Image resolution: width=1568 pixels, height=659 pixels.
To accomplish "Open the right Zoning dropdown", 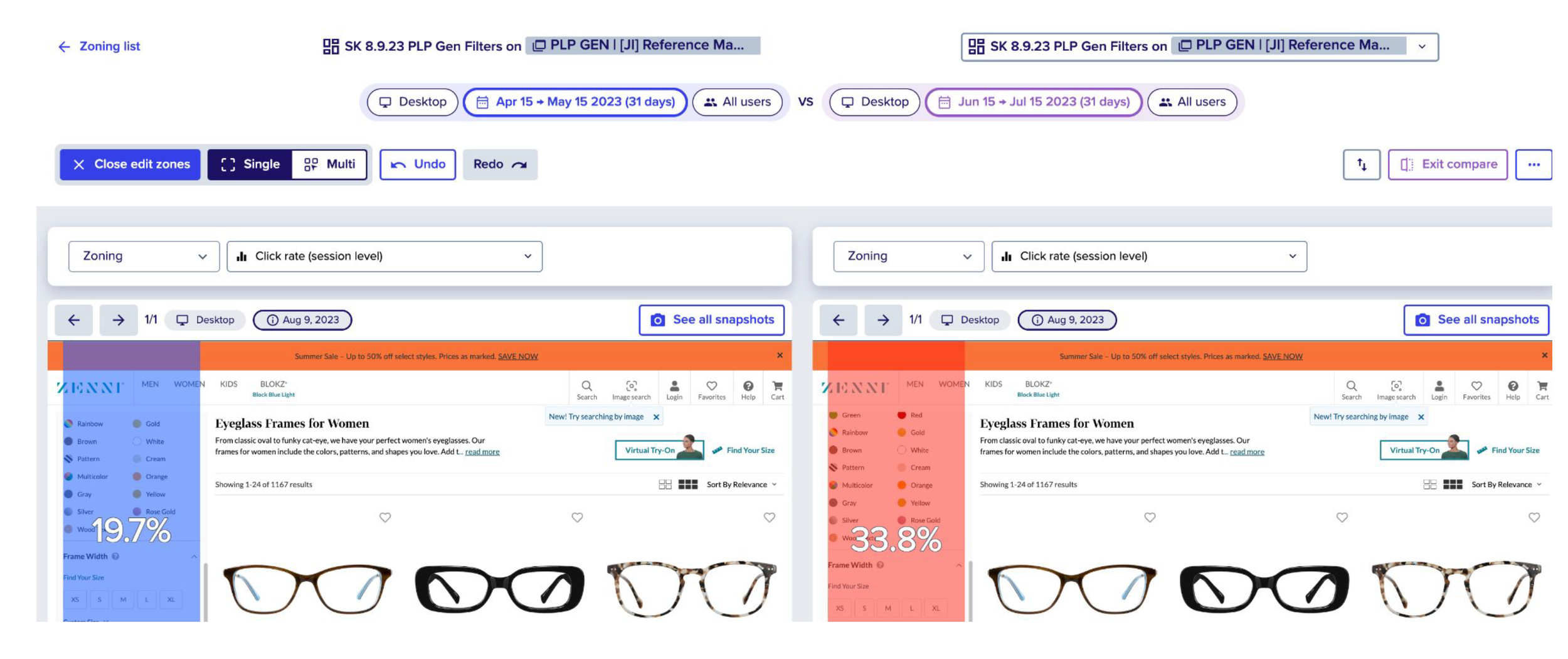I will (x=909, y=256).
